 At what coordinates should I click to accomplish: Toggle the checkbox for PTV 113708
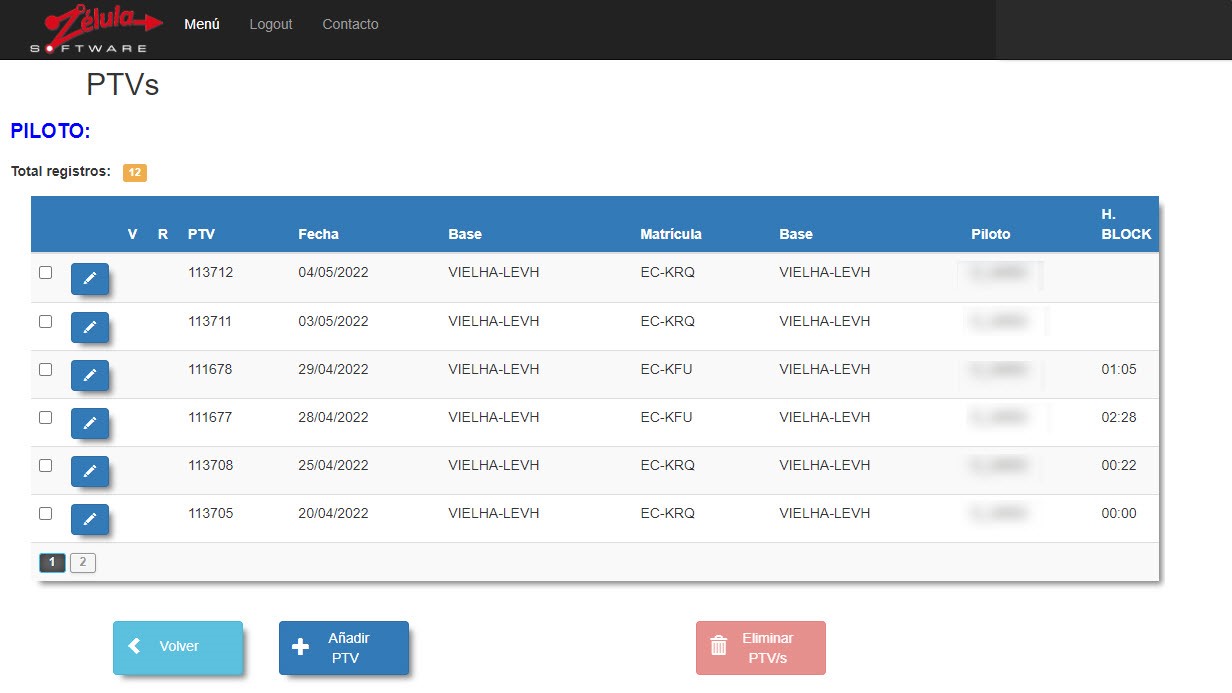click(45, 465)
